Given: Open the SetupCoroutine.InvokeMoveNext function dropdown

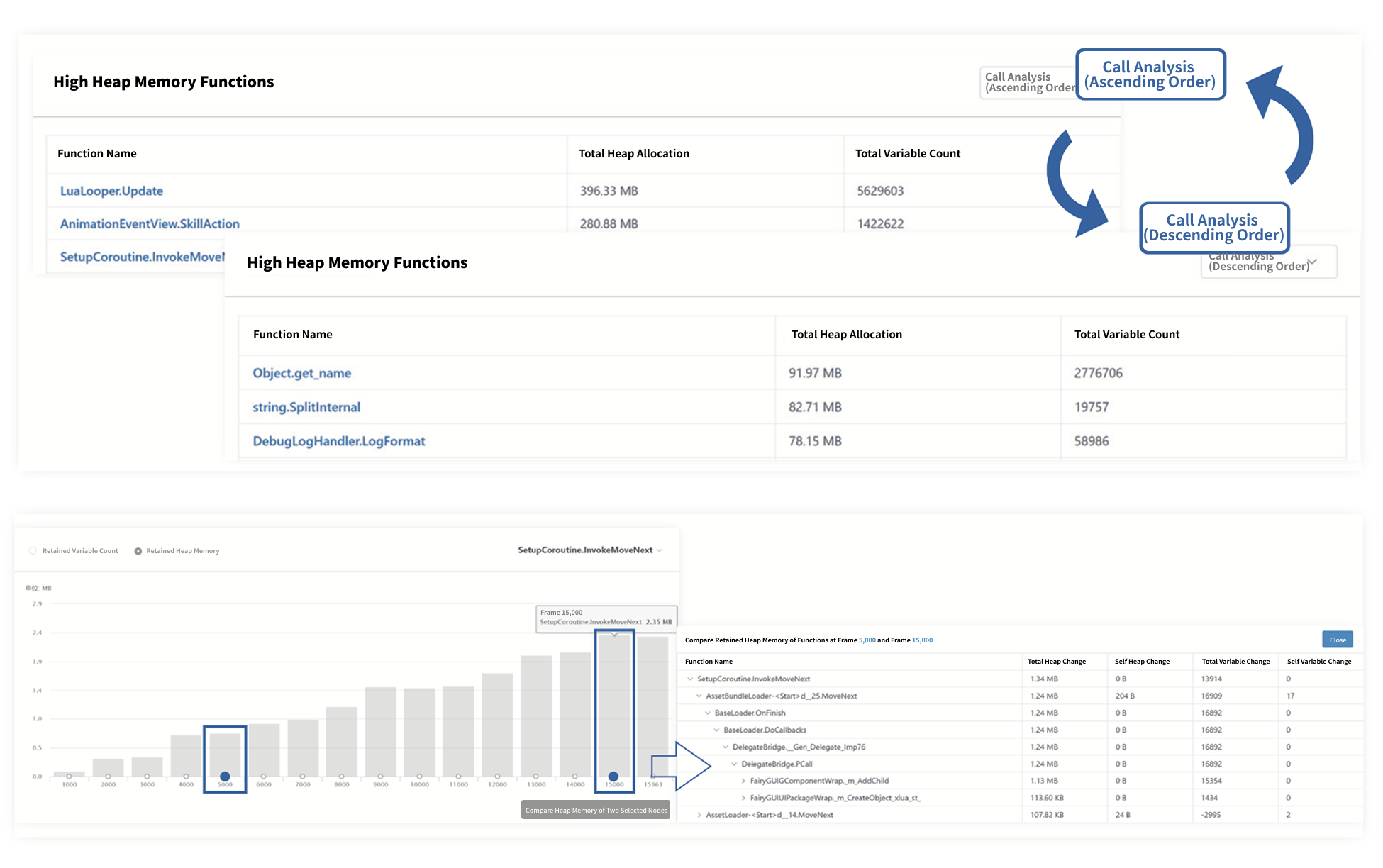Looking at the screenshot, I should pos(589,550).
